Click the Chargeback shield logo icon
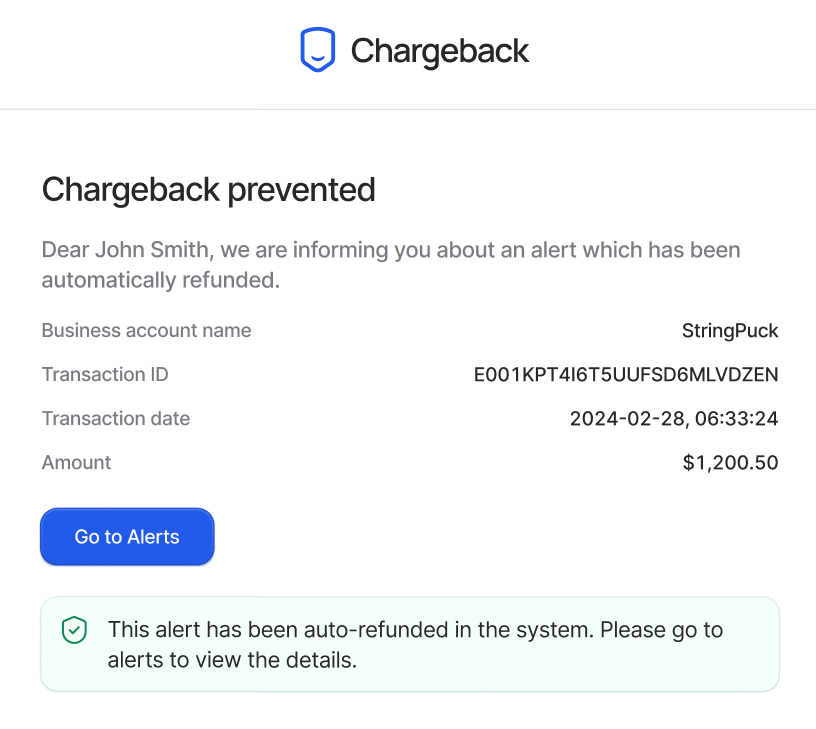Viewport: 816px width, 729px height. [317, 49]
